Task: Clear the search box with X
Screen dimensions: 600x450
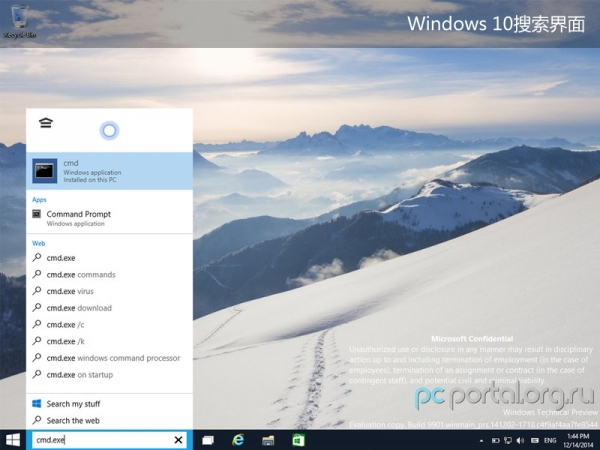Action: [x=178, y=440]
